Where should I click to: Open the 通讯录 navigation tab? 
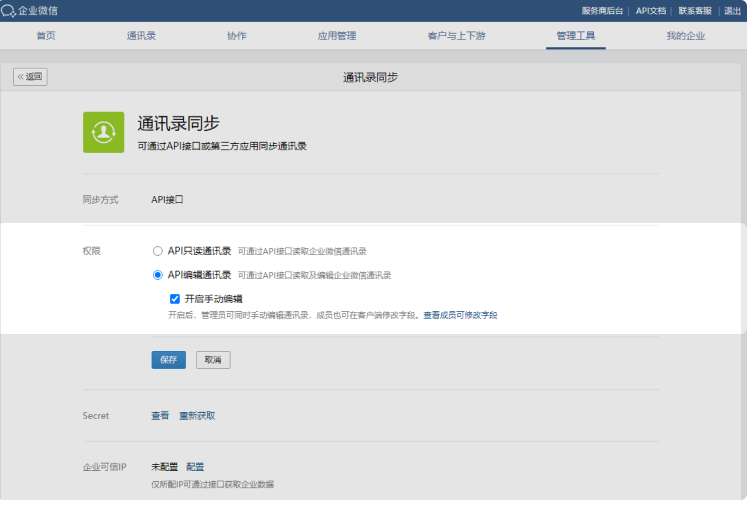[141, 36]
